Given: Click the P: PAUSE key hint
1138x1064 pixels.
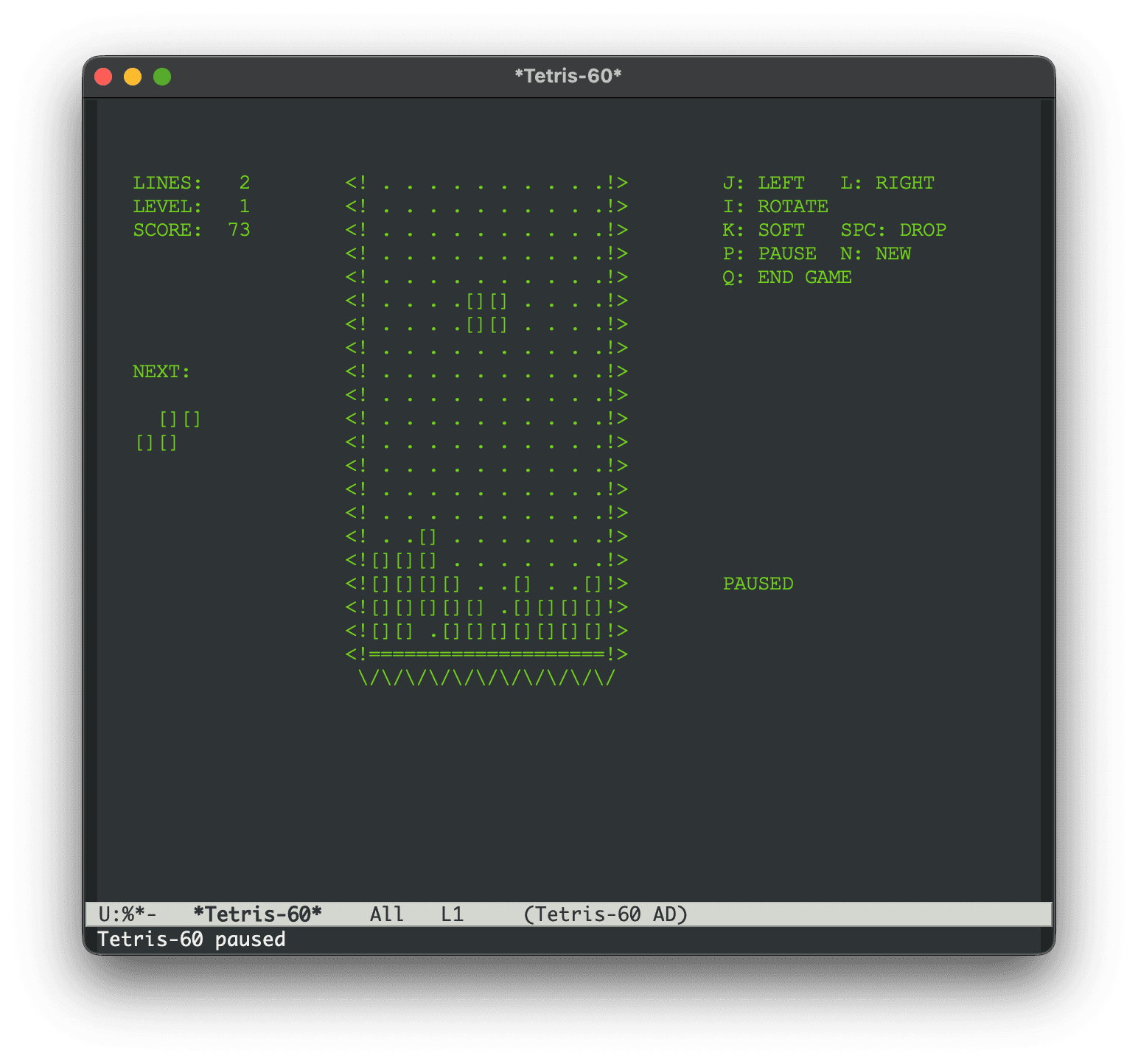Looking at the screenshot, I should pyautogui.click(x=769, y=253).
